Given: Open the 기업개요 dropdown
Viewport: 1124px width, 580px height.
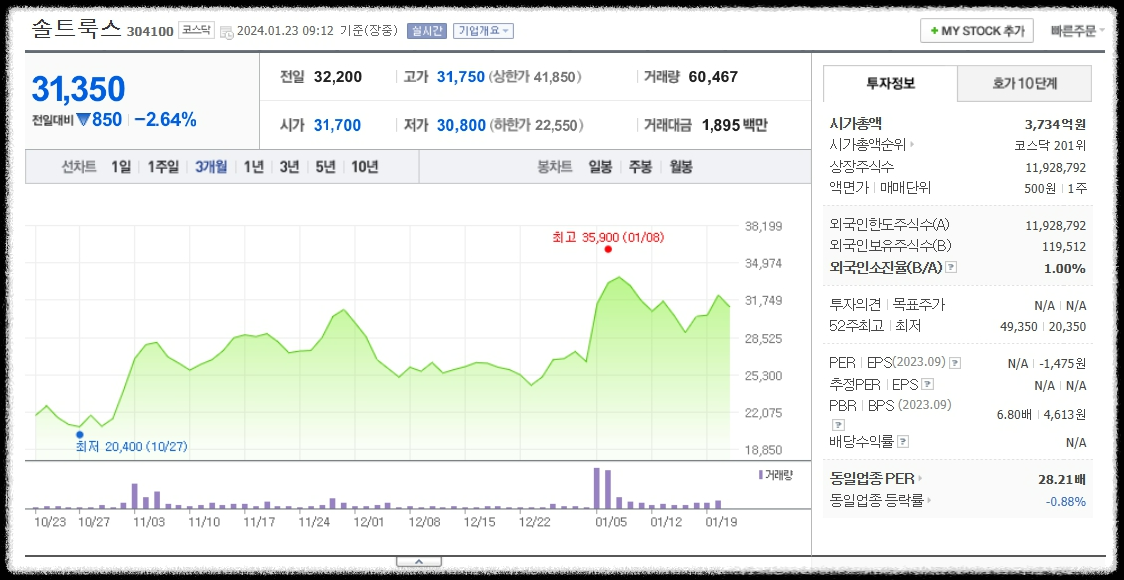Looking at the screenshot, I should click(x=483, y=31).
